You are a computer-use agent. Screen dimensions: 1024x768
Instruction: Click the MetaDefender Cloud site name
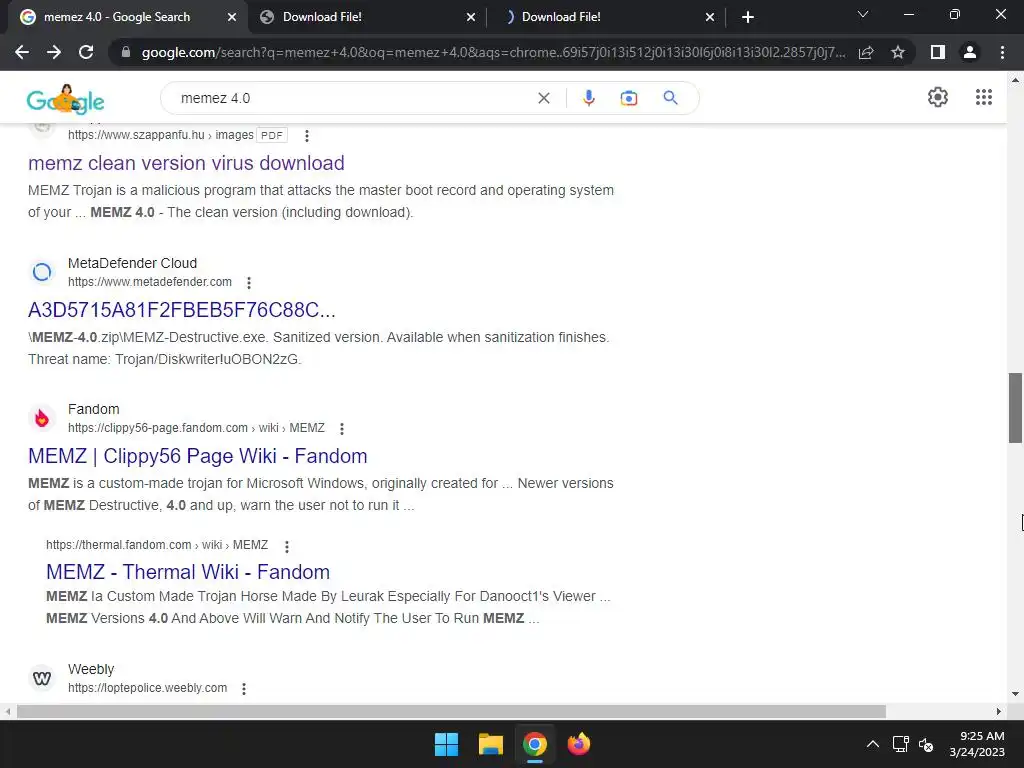133,263
